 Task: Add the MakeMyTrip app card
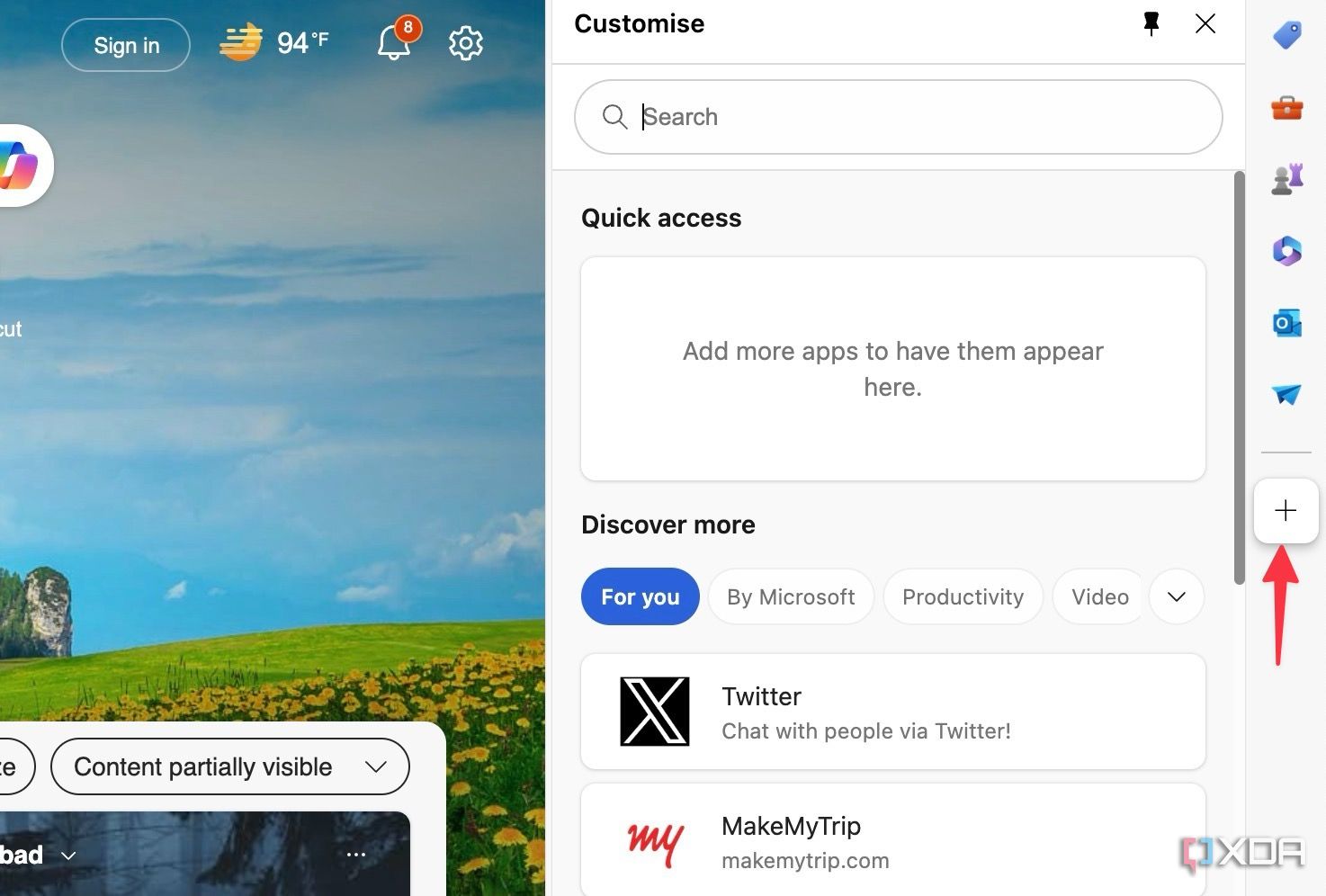pyautogui.click(x=893, y=840)
